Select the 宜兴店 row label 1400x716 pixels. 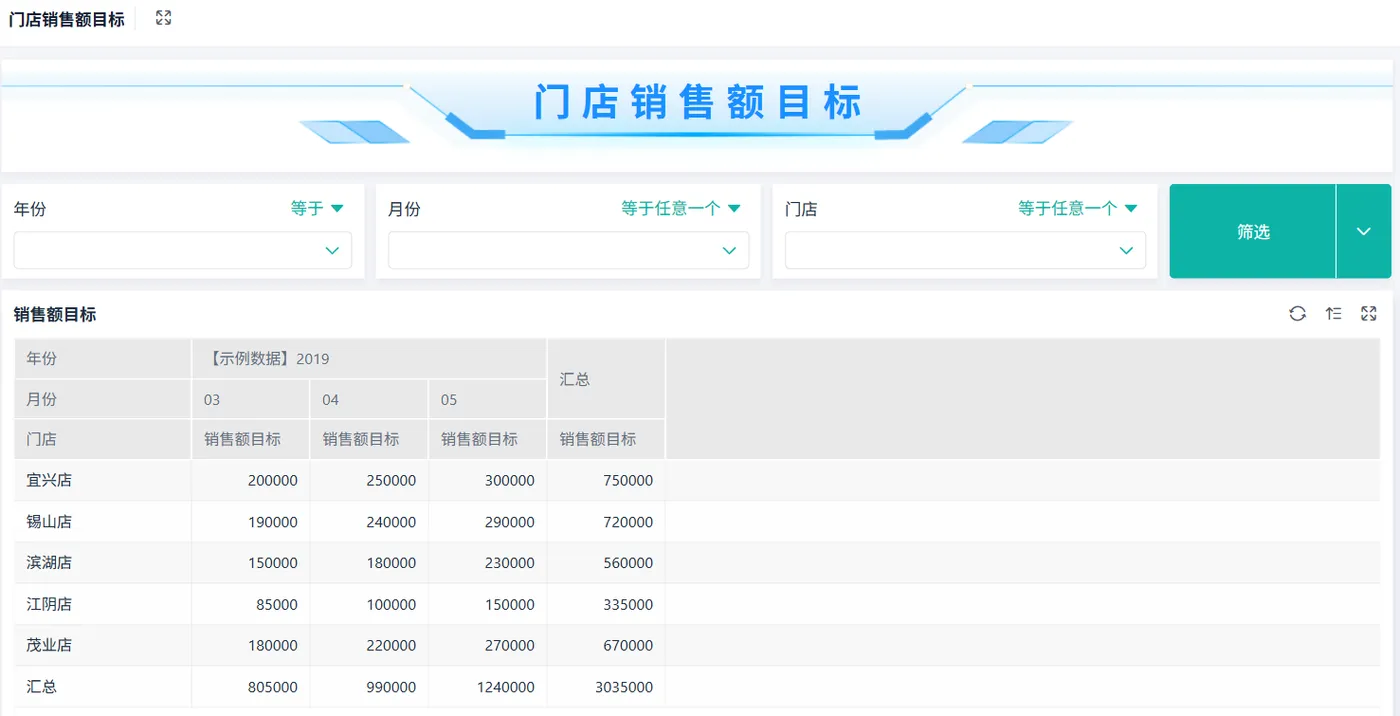point(49,480)
